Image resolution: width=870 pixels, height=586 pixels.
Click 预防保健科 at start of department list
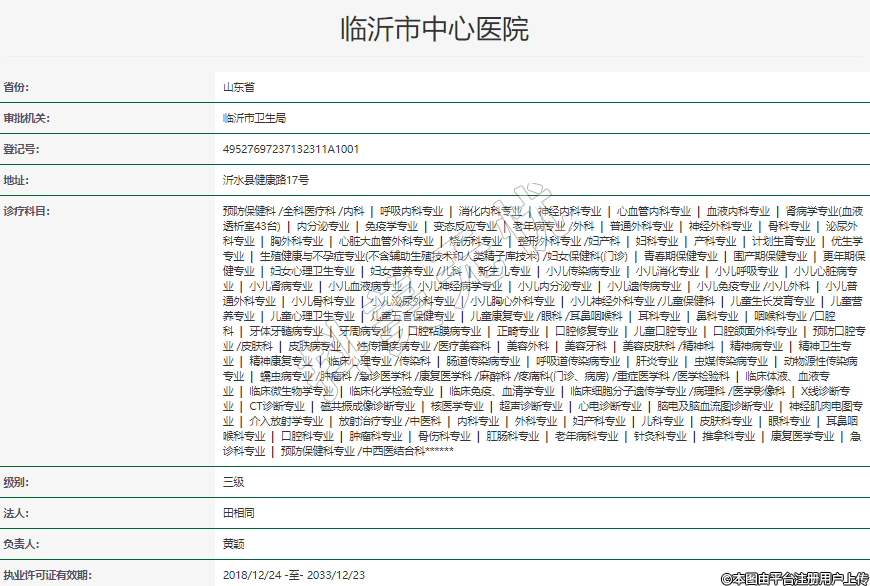click(x=248, y=211)
